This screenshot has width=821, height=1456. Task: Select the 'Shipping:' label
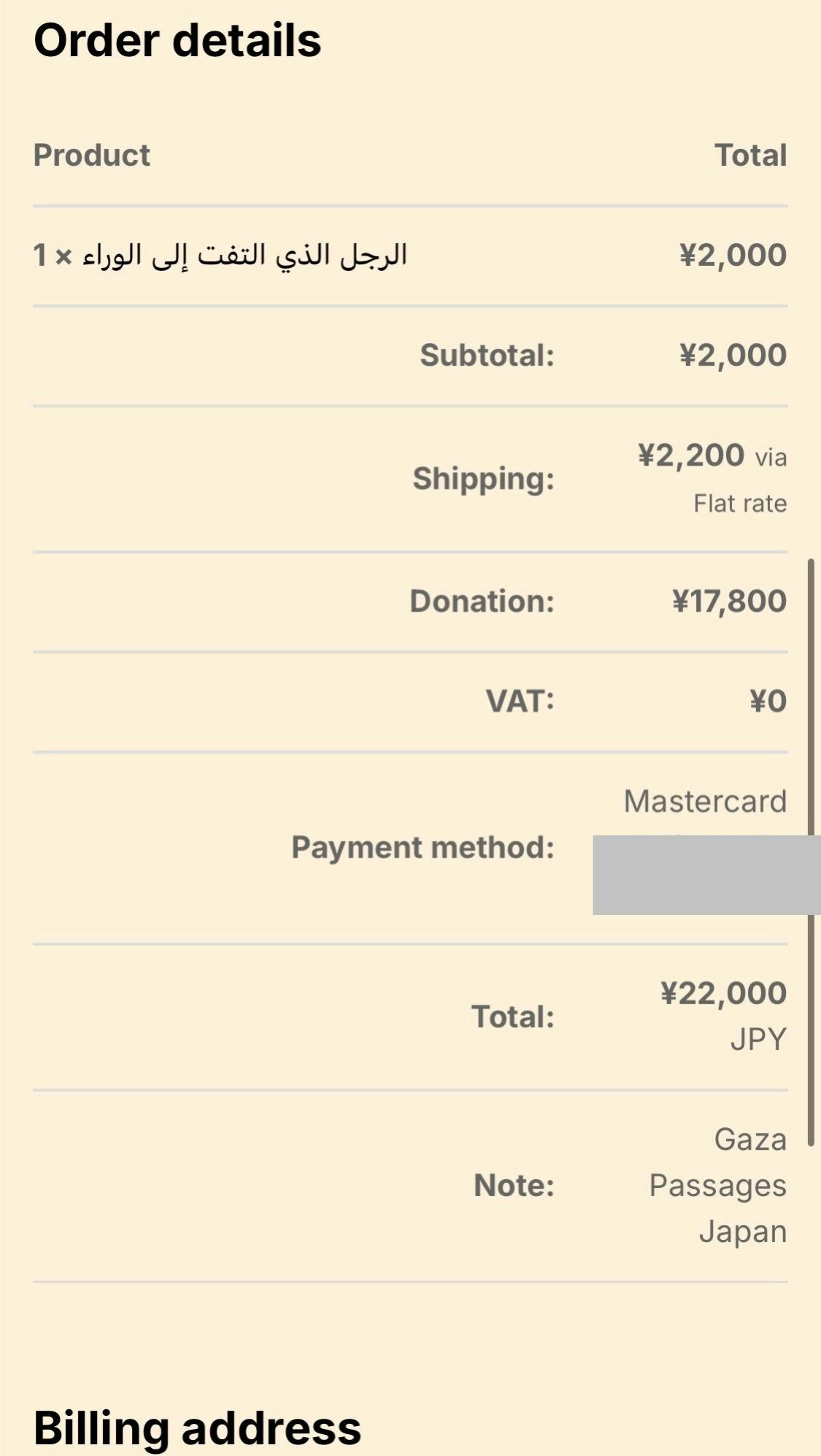point(483,479)
